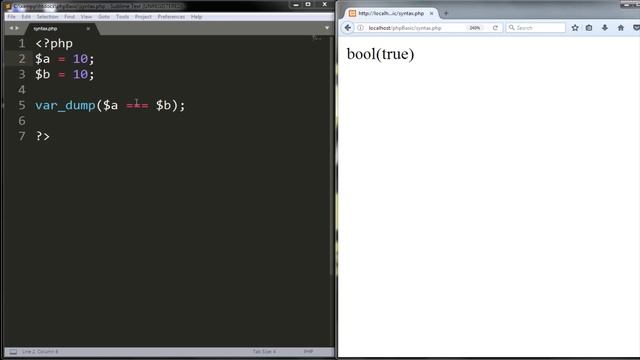640x360 pixels.
Task: Open the Project menu
Action: coord(143,17)
